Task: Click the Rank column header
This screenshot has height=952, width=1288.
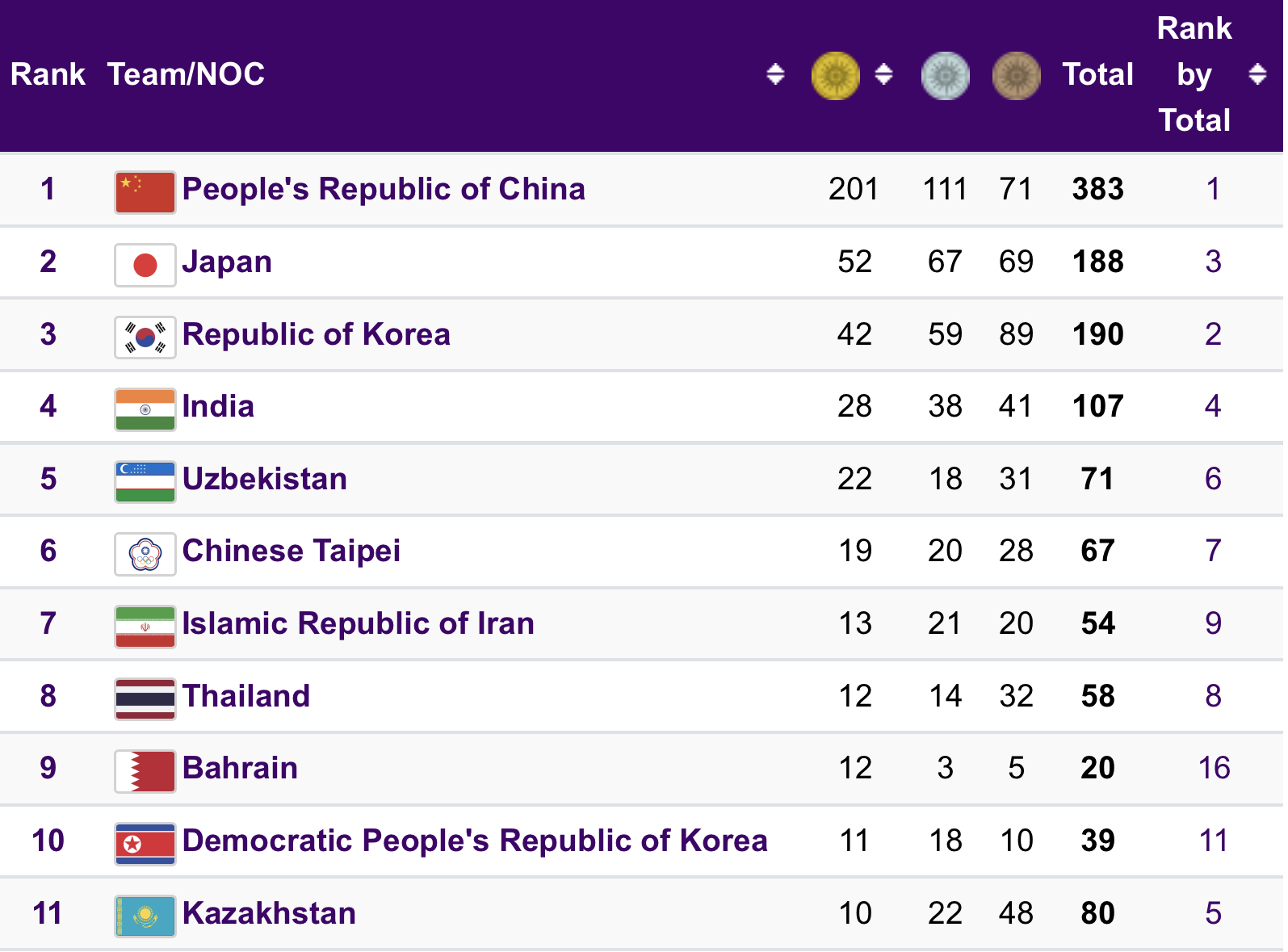Action: (48, 74)
